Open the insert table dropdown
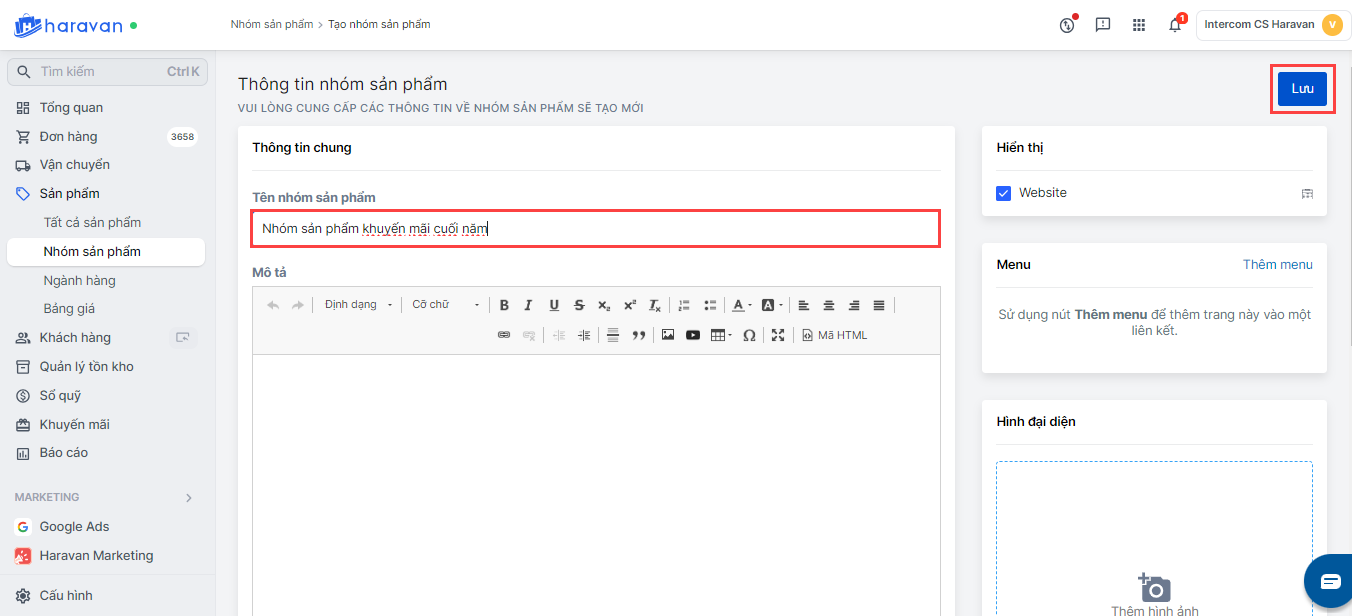 pyautogui.click(x=721, y=335)
